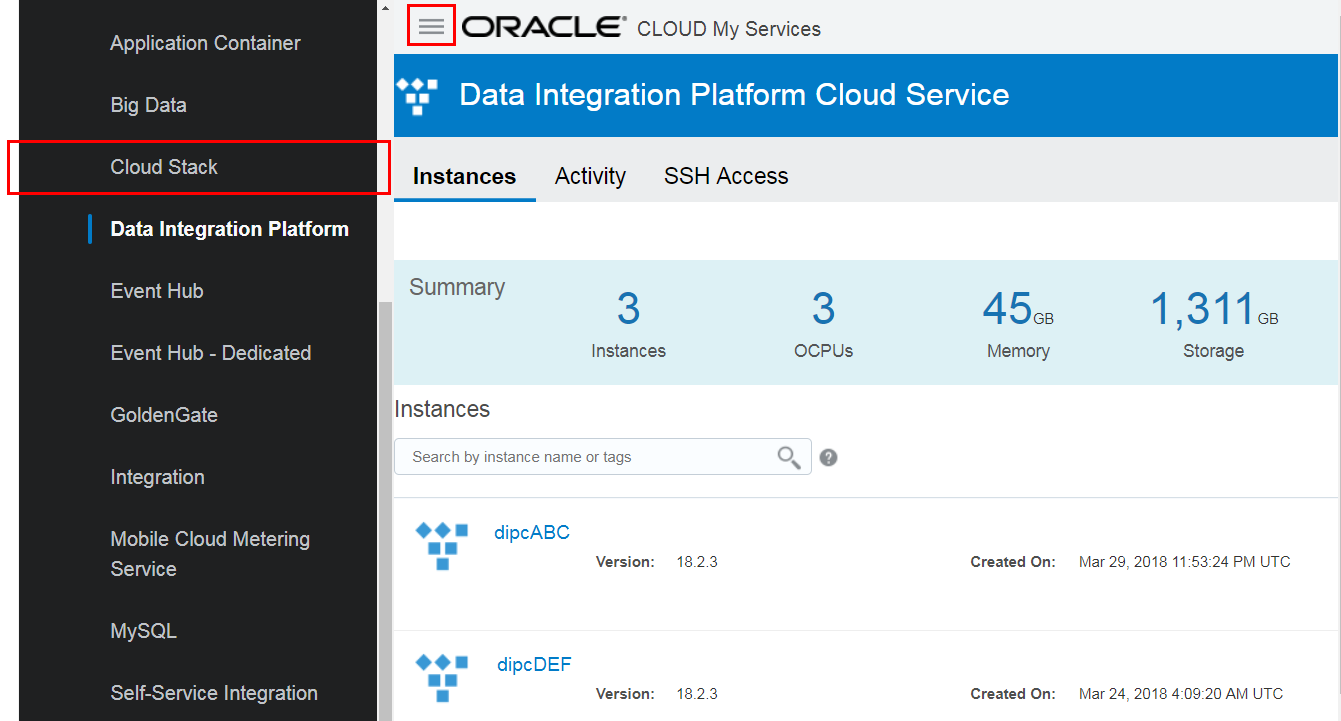
Task: Click the dipcABC instance service icon
Action: 441,546
